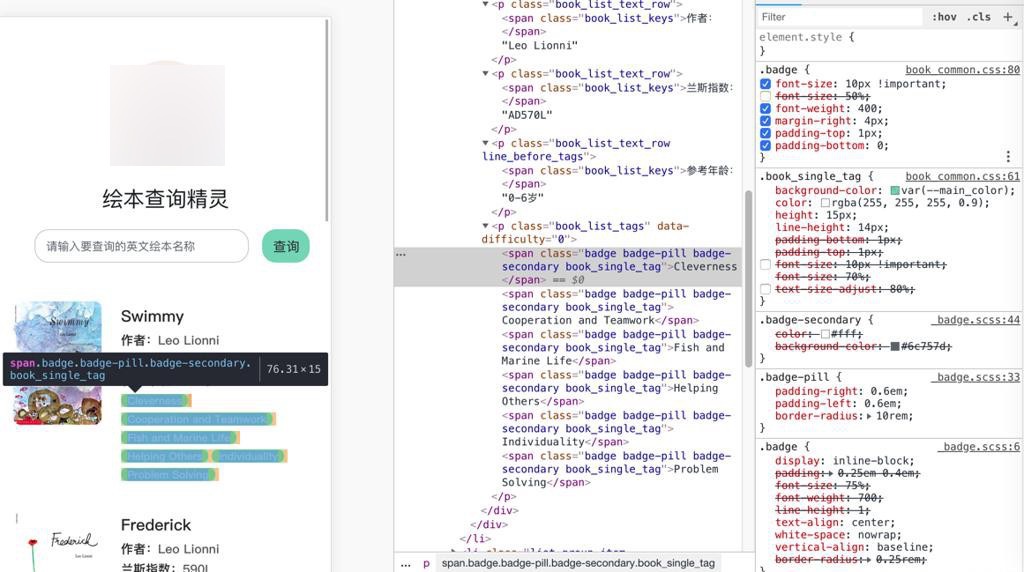Open the three-dot menu in .badge rule
Image resolution: width=1024 pixels, height=572 pixels.
pyautogui.click(x=1008, y=157)
